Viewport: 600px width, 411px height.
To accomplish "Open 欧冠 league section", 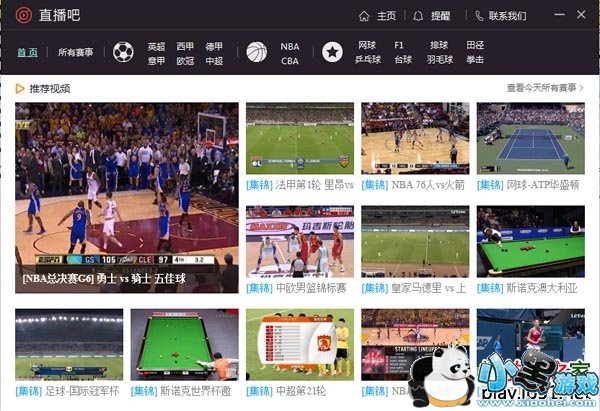I will 185,60.
